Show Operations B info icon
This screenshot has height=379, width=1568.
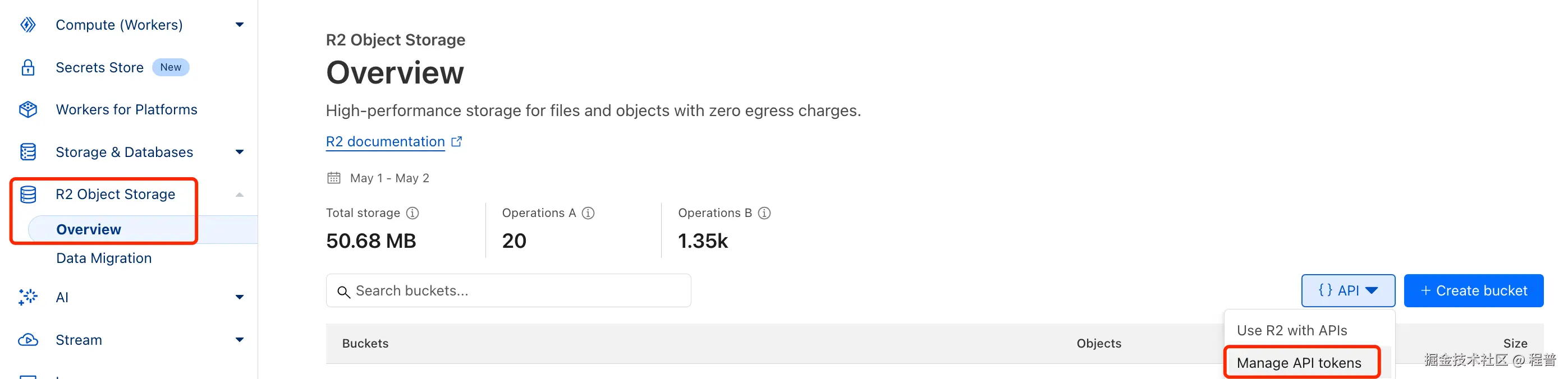tap(764, 214)
